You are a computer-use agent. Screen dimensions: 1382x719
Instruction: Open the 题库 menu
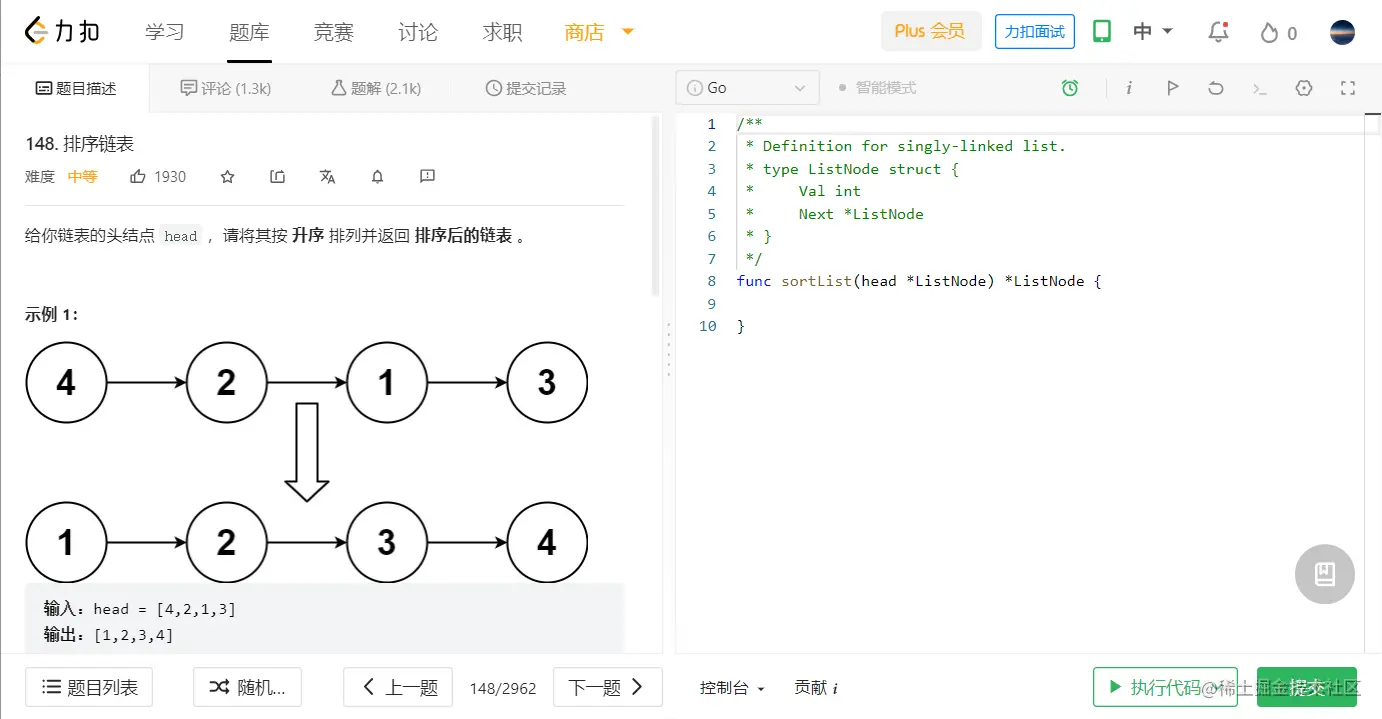[x=249, y=32]
